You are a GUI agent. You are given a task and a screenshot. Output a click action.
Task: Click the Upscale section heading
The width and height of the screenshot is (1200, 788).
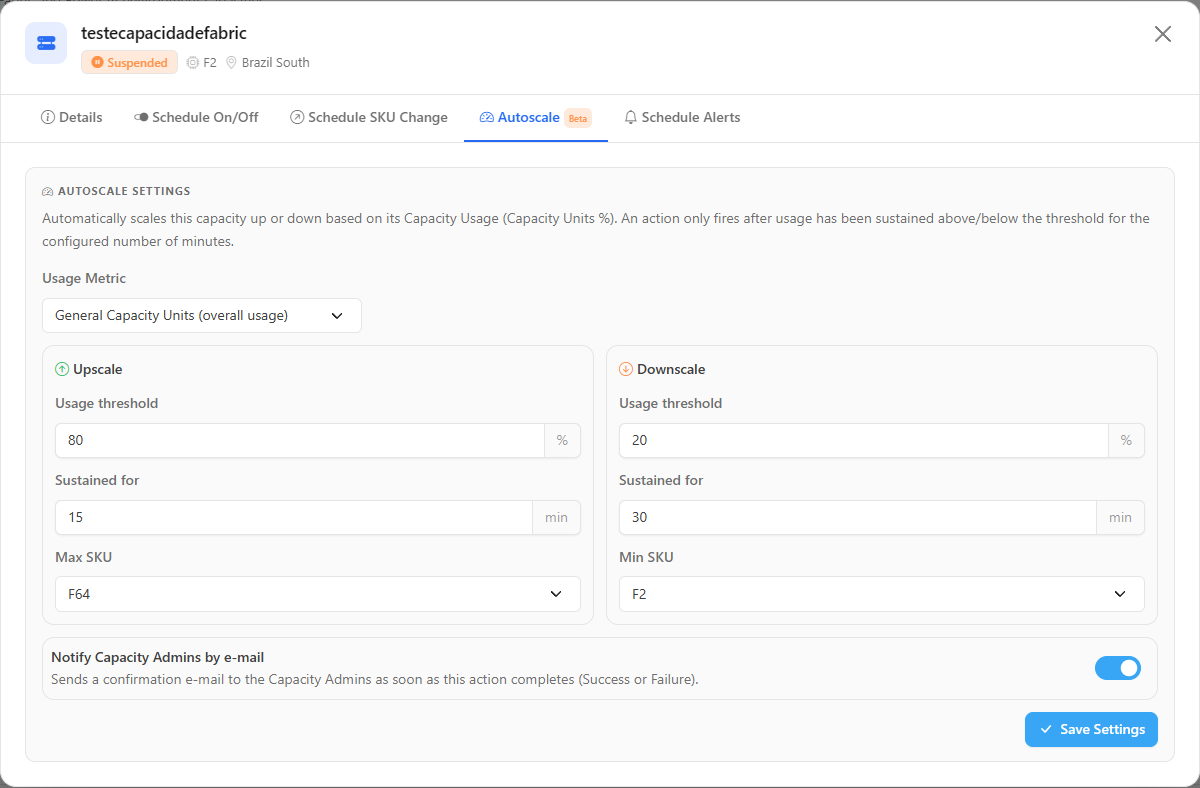[x=97, y=369]
